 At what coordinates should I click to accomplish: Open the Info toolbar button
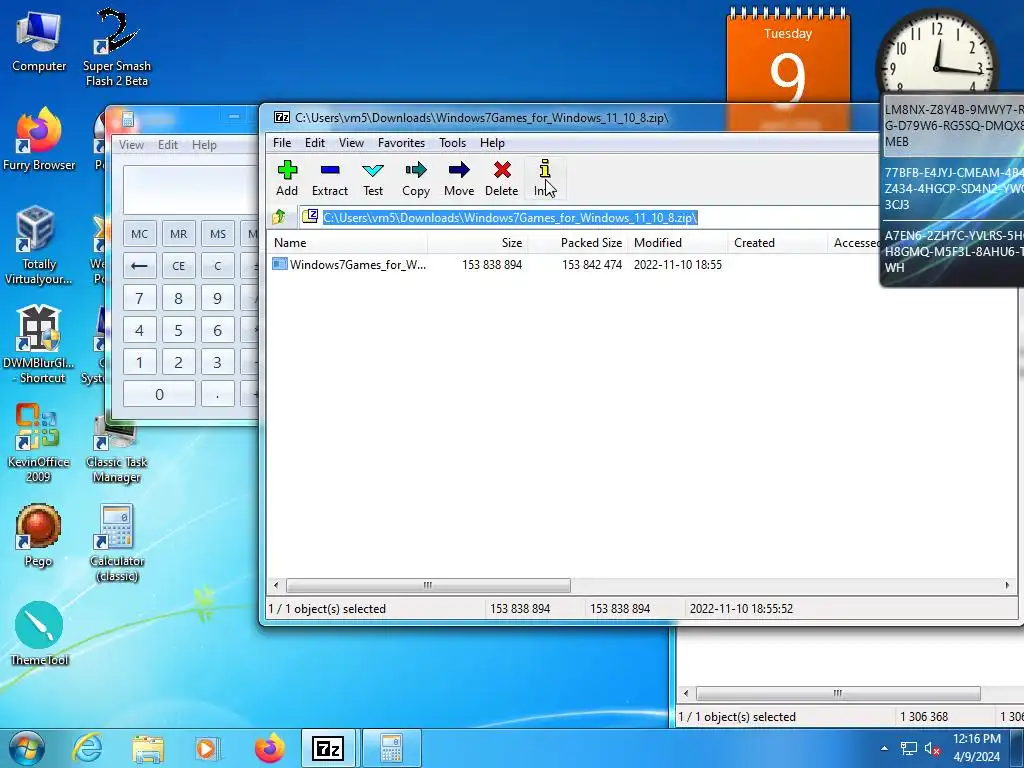click(545, 178)
